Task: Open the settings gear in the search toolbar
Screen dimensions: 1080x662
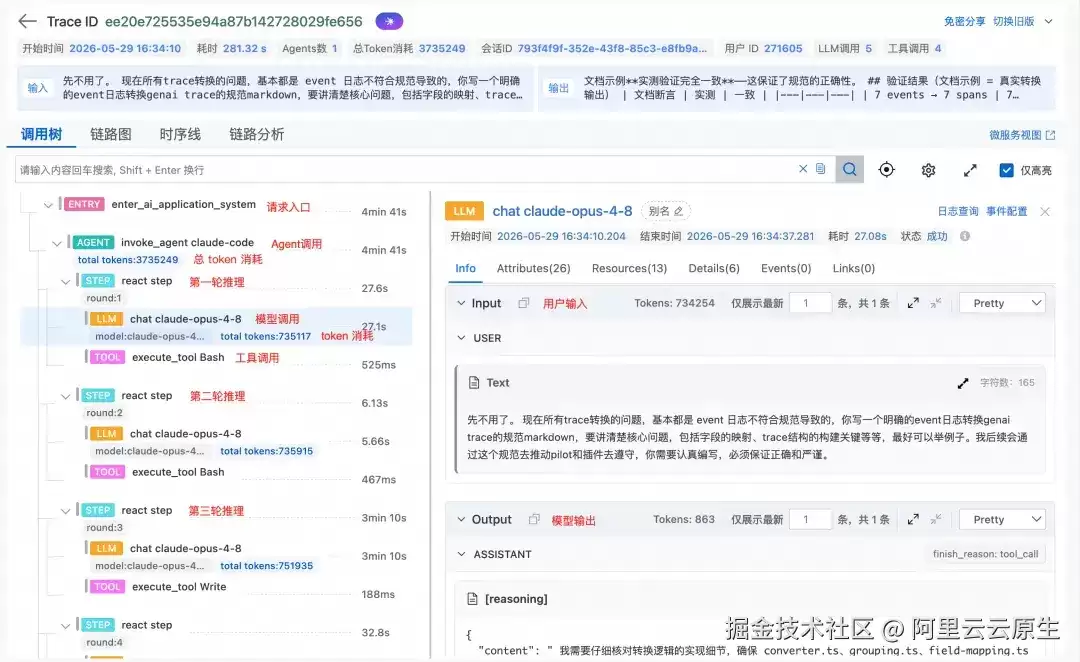Action: [928, 170]
